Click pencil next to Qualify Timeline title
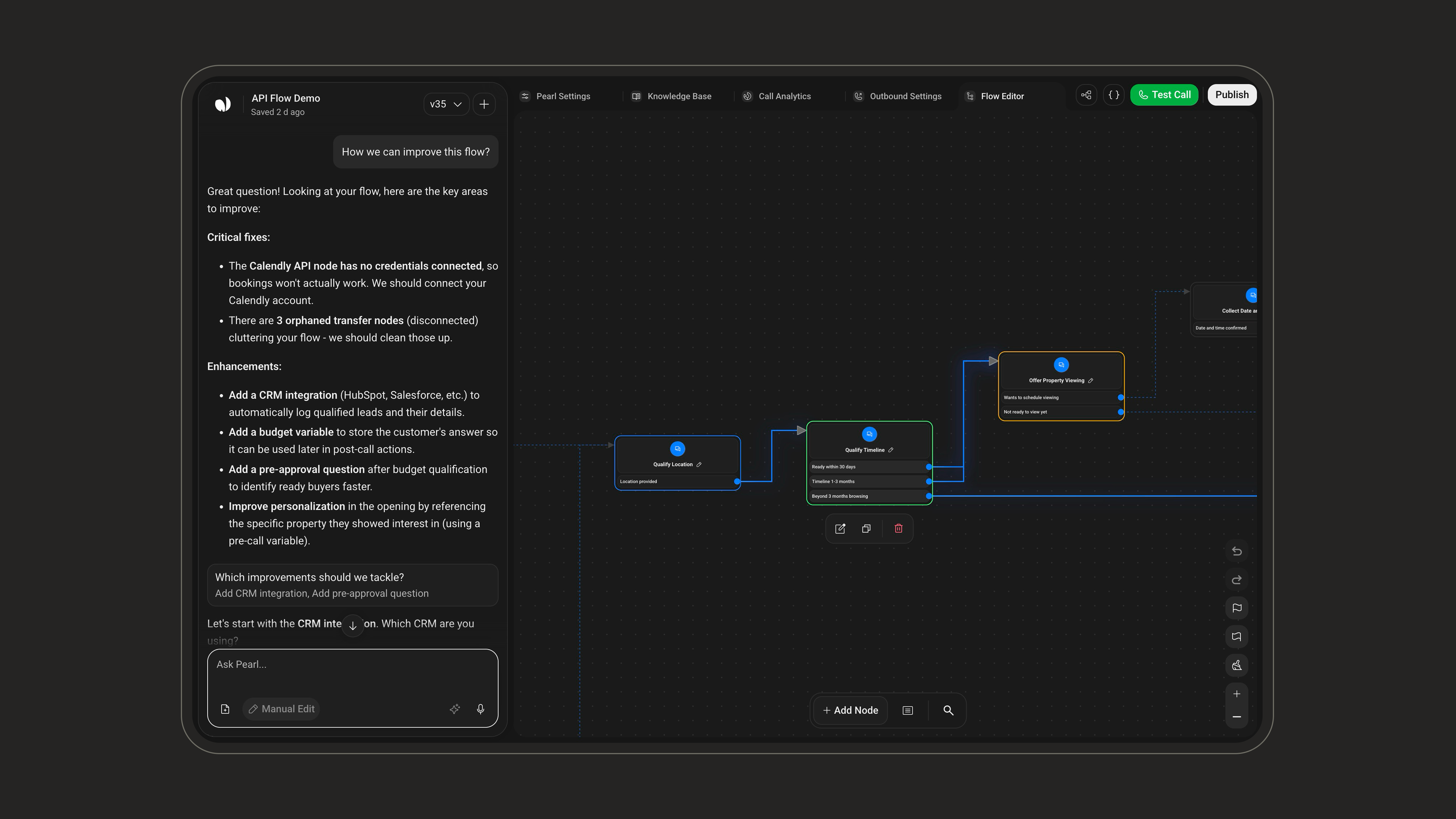The width and height of the screenshot is (1456, 819). tap(891, 450)
